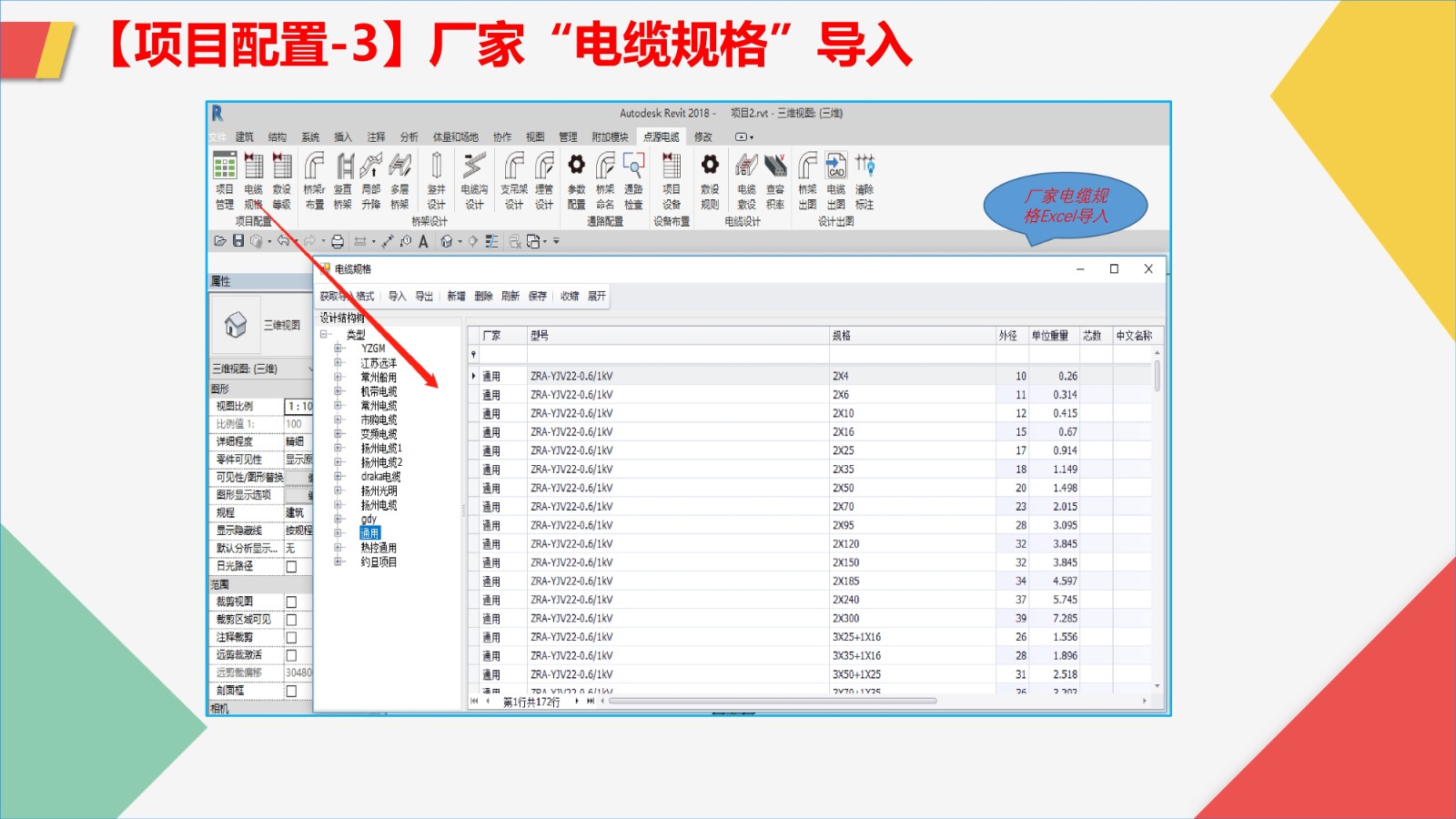Open the 建筑 ribbon tab

(x=245, y=137)
